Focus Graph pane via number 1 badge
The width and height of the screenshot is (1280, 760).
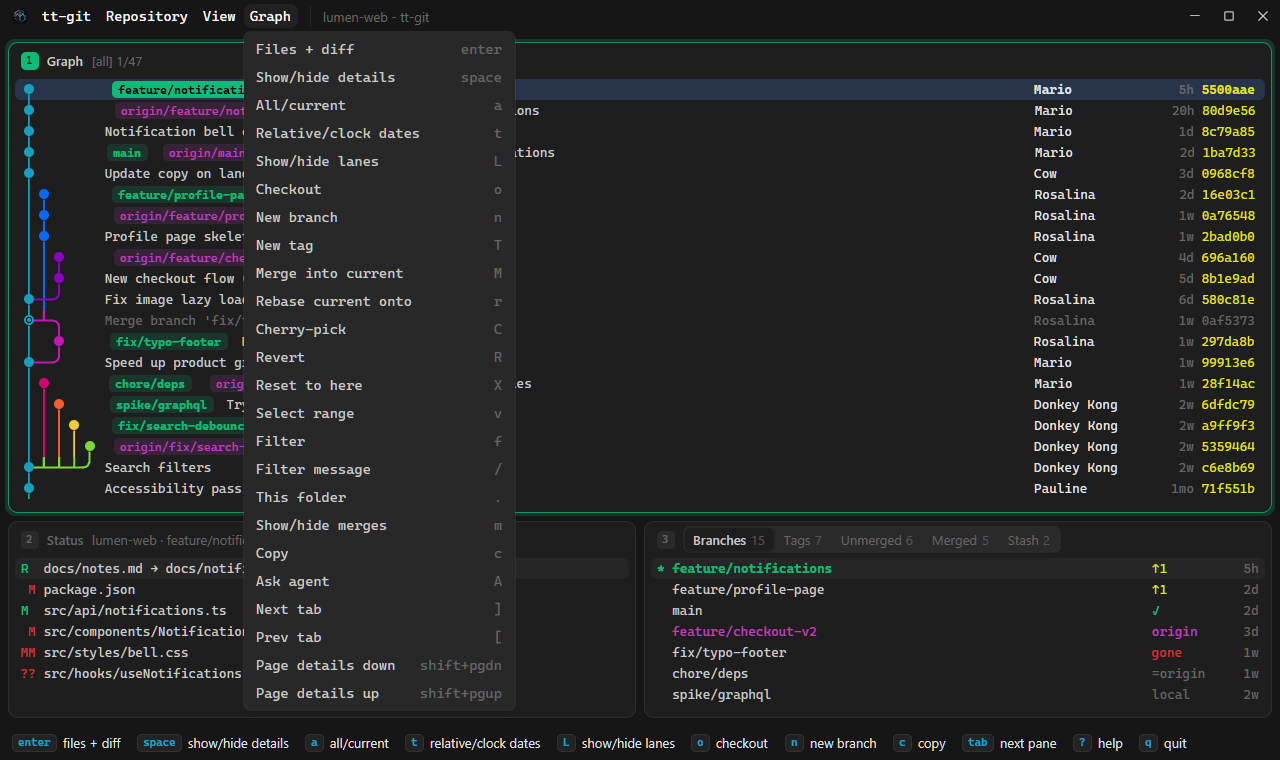click(x=29, y=61)
